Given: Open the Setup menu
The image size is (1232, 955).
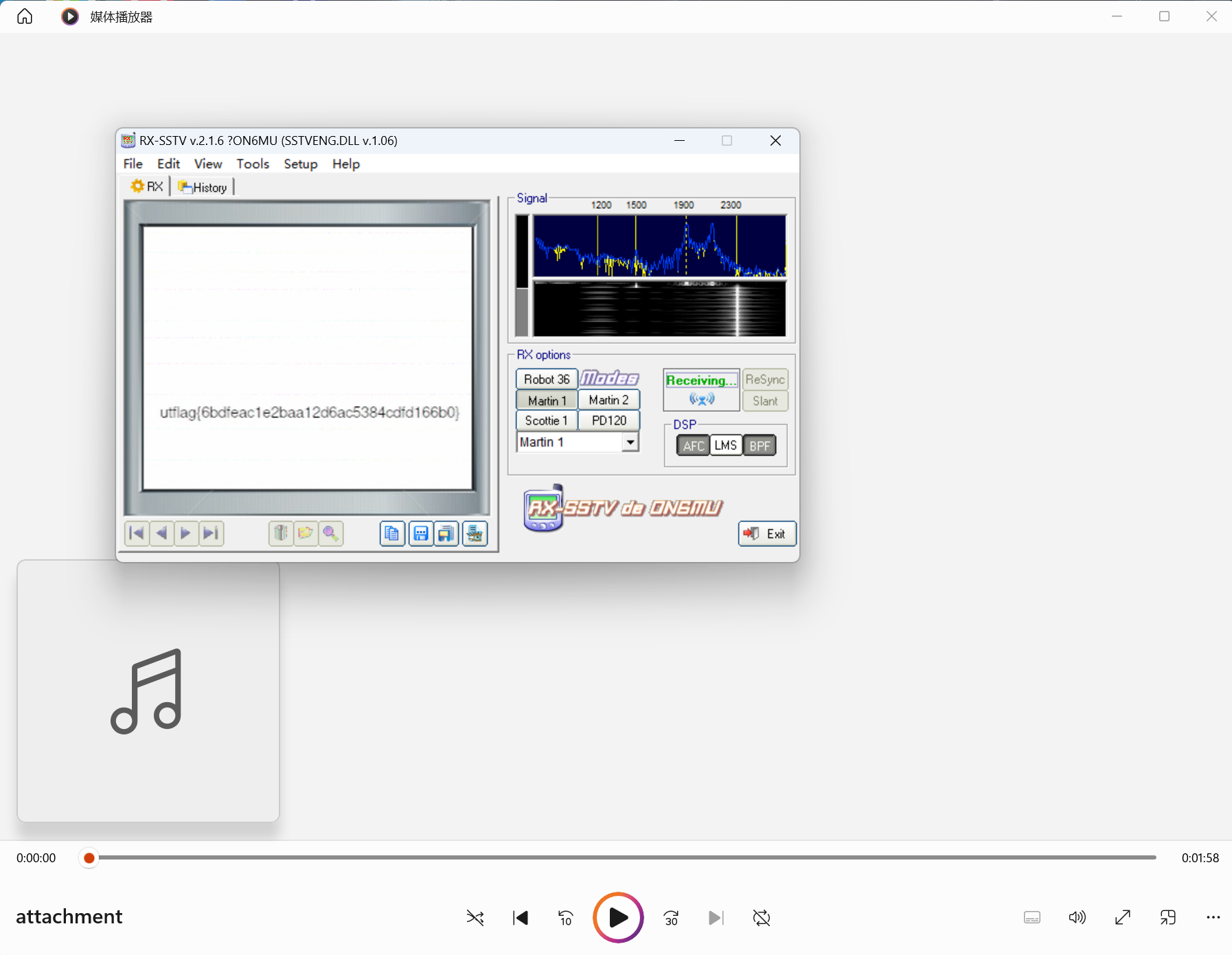Looking at the screenshot, I should (x=301, y=164).
